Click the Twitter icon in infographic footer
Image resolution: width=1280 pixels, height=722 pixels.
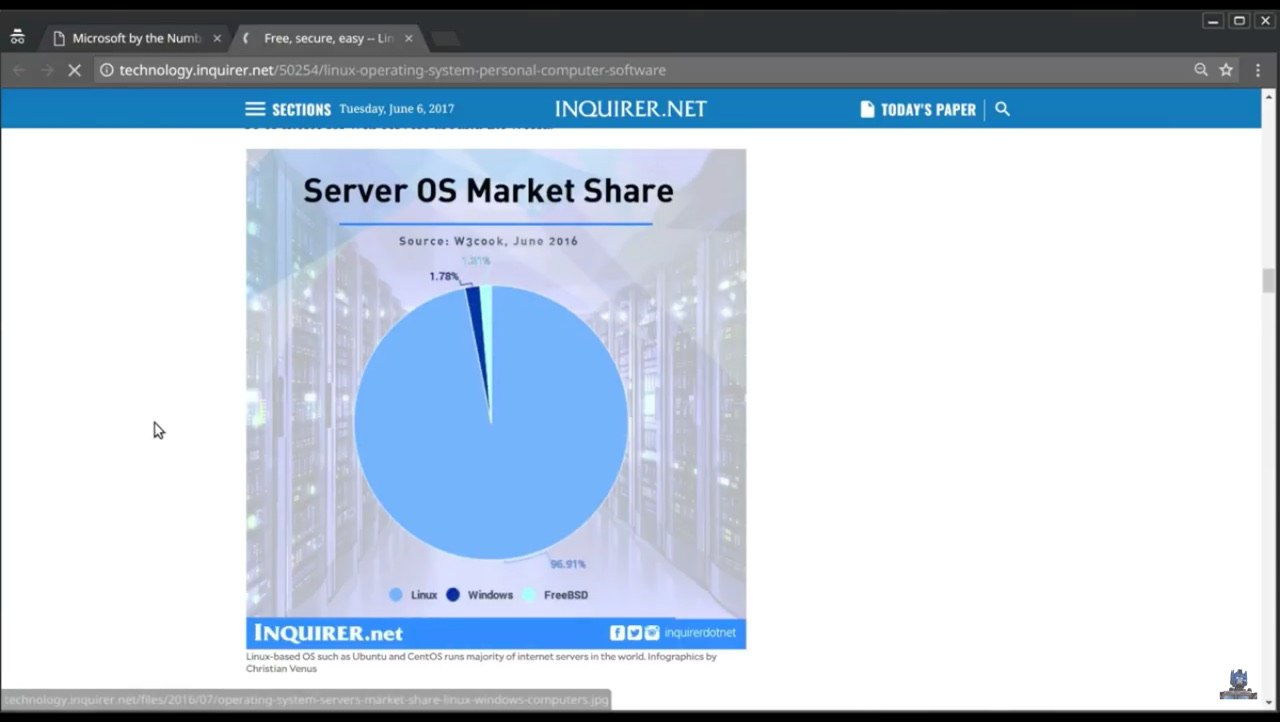point(634,632)
